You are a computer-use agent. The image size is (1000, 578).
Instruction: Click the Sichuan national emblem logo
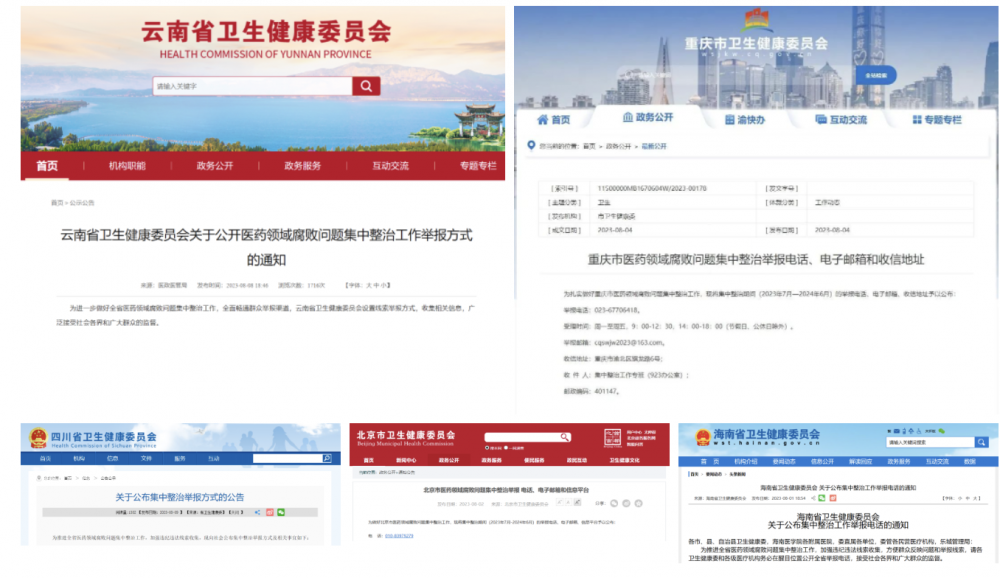point(38,438)
